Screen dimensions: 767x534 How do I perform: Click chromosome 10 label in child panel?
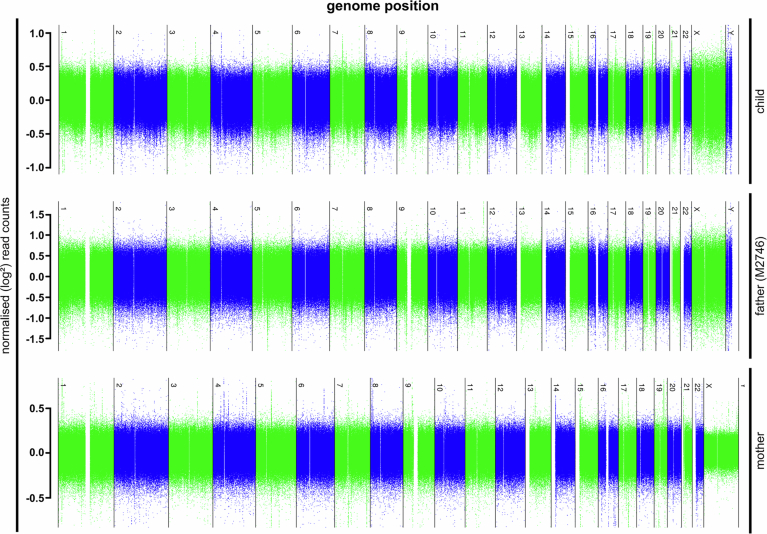[432, 34]
